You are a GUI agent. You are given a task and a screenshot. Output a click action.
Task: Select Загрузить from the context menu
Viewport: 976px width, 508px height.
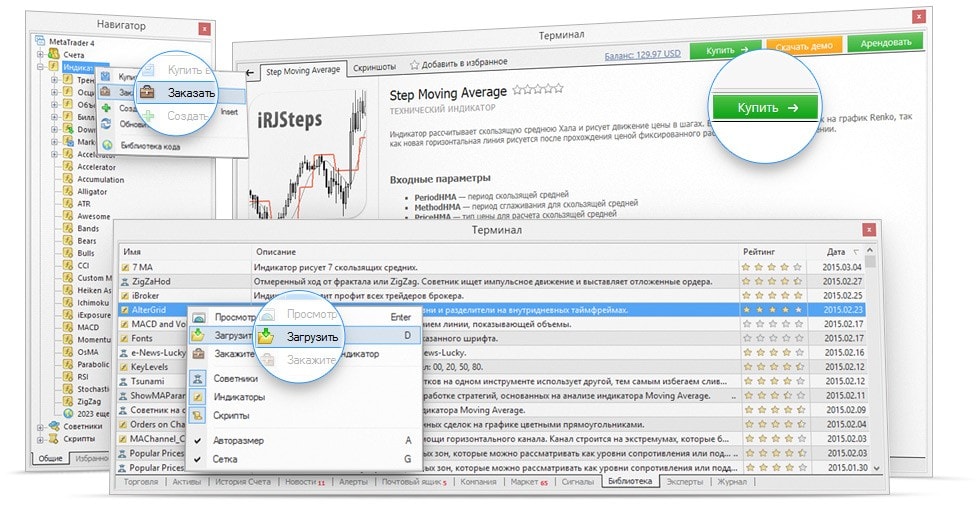(x=310, y=337)
